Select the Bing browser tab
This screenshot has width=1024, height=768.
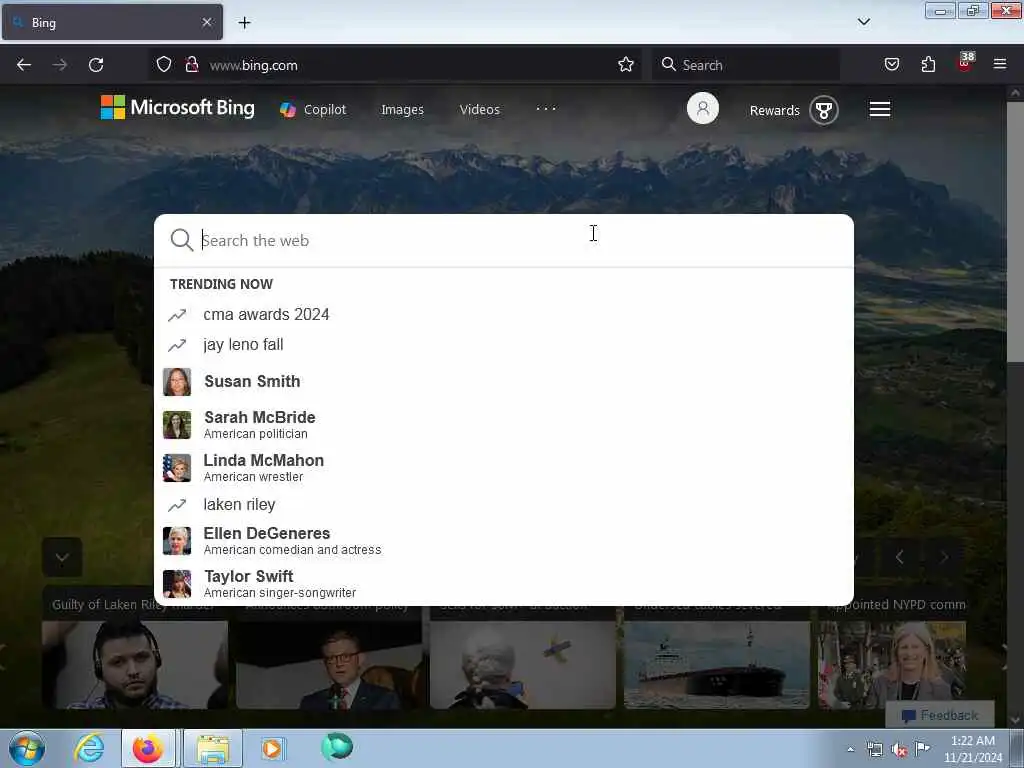(x=112, y=23)
